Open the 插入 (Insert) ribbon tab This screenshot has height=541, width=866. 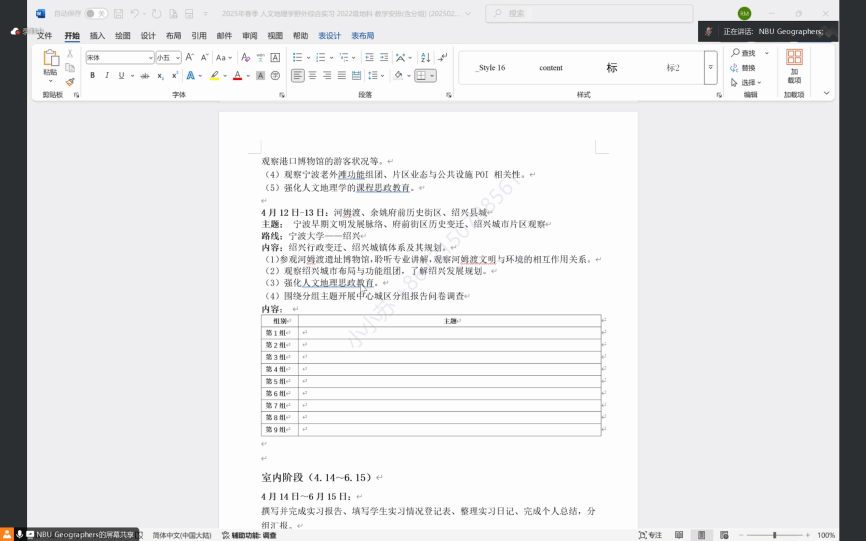click(97, 35)
